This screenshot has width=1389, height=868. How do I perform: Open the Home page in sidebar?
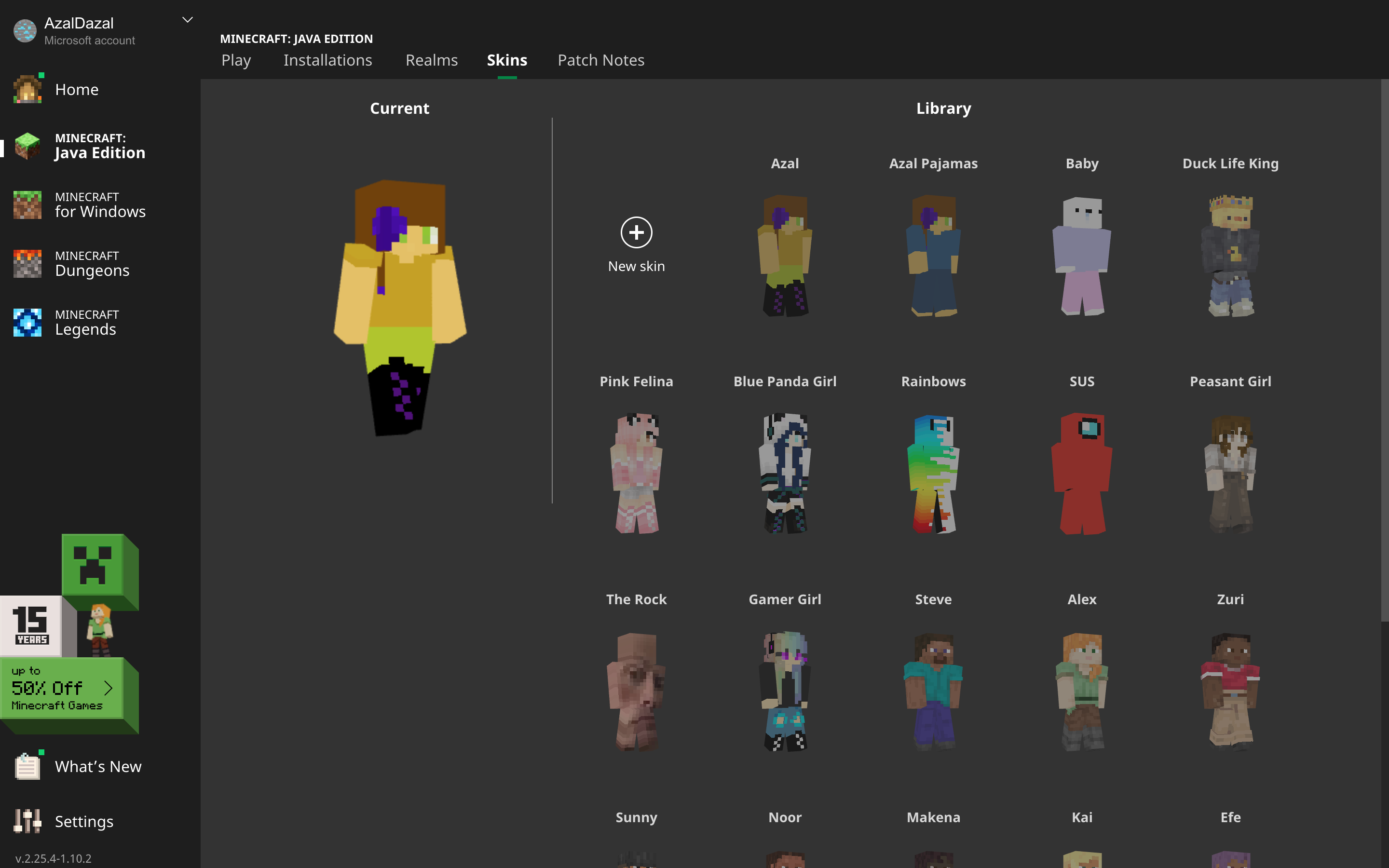click(76, 90)
